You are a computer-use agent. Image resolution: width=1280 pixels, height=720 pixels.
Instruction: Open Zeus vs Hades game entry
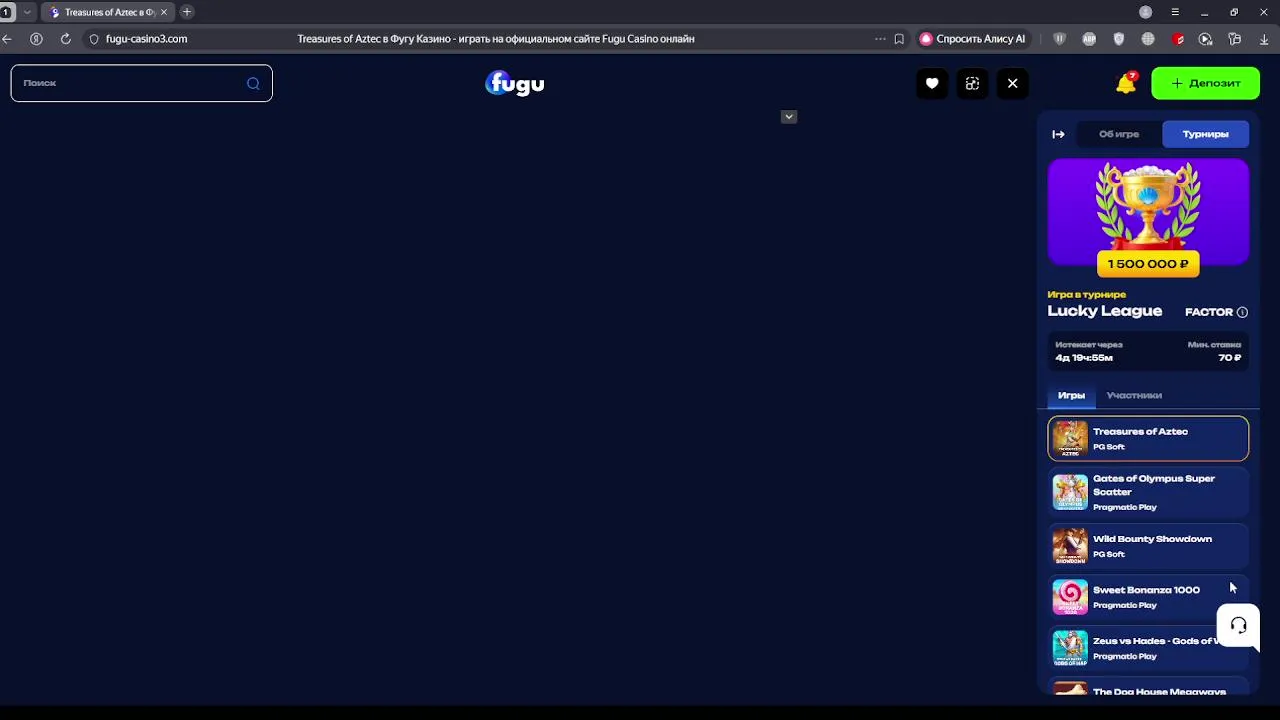pos(1148,648)
